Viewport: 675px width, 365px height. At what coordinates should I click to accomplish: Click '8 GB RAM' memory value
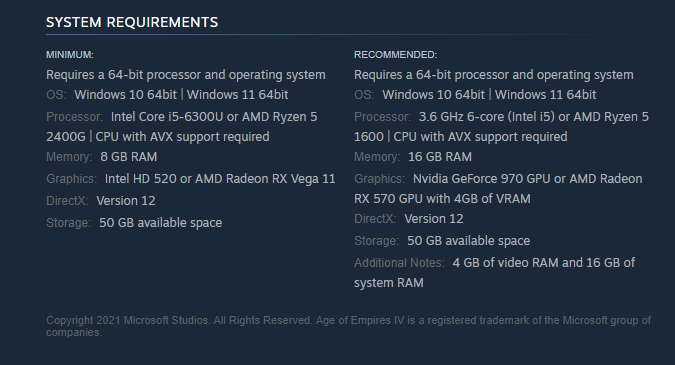(x=129, y=157)
